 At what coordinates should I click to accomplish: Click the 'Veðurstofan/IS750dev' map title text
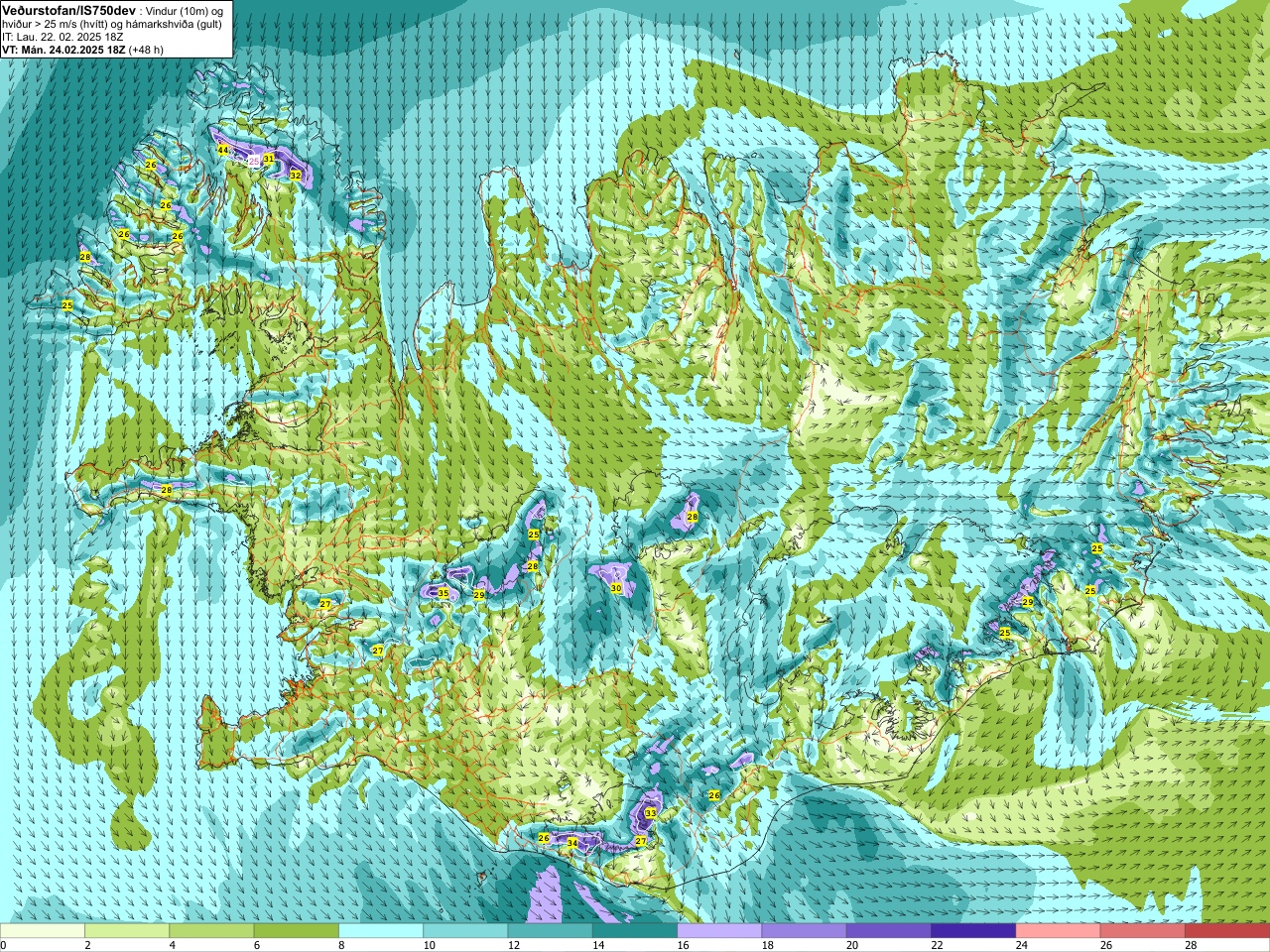pos(68,10)
